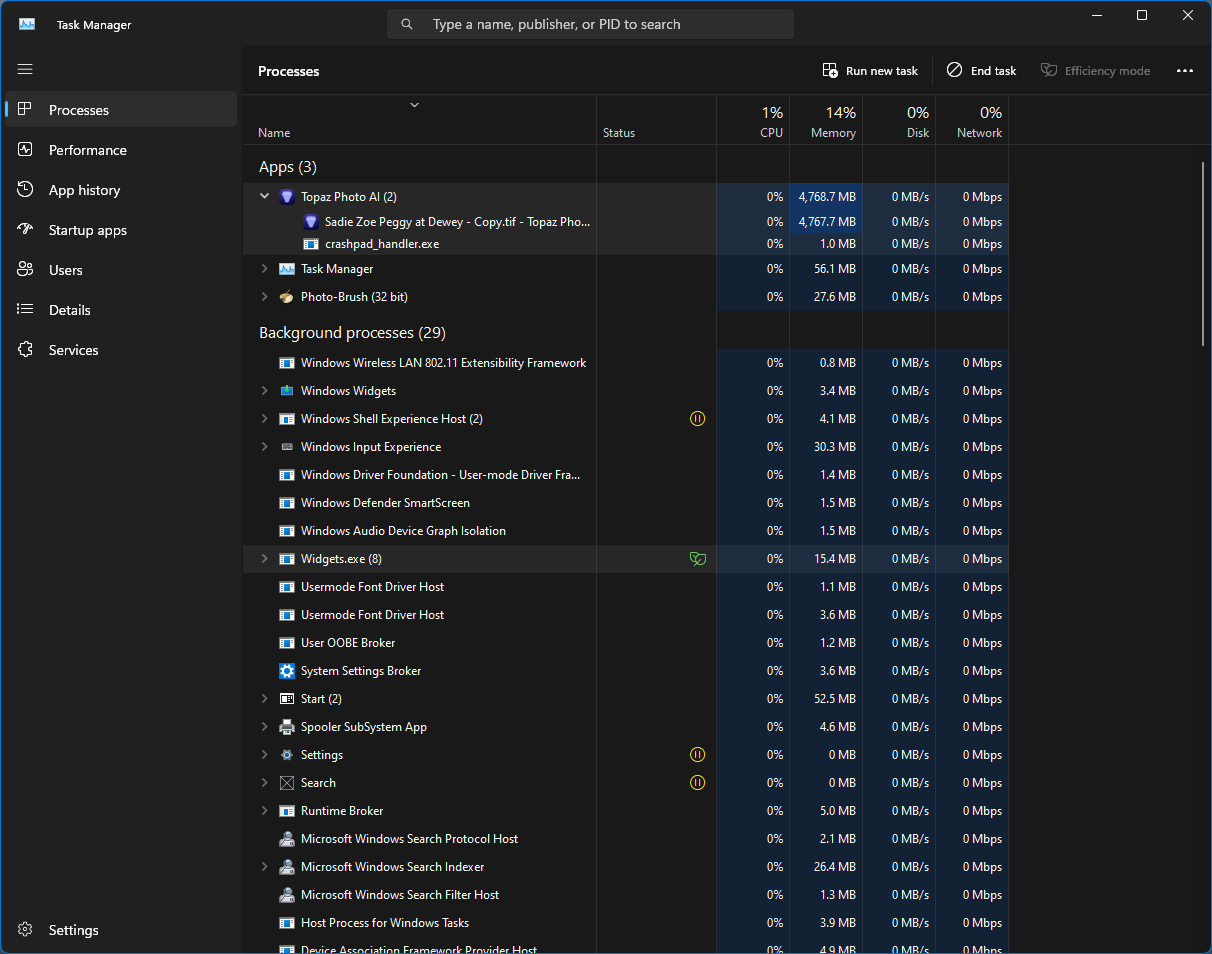
Task: Click the Spooler SubSystem App printer icon
Action: 287,727
